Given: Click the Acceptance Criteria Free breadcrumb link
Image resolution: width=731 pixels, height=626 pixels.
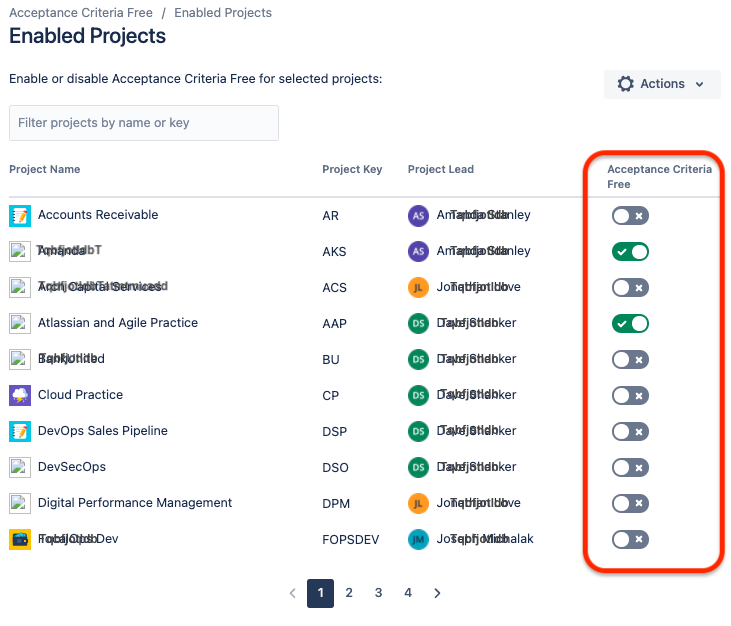Looking at the screenshot, I should point(81,13).
